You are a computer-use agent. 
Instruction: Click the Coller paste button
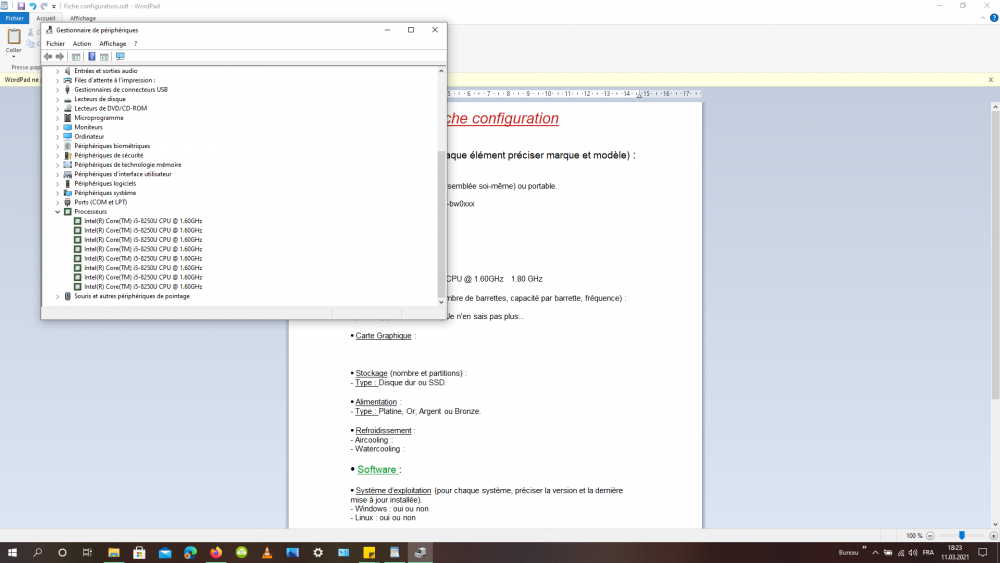(14, 42)
